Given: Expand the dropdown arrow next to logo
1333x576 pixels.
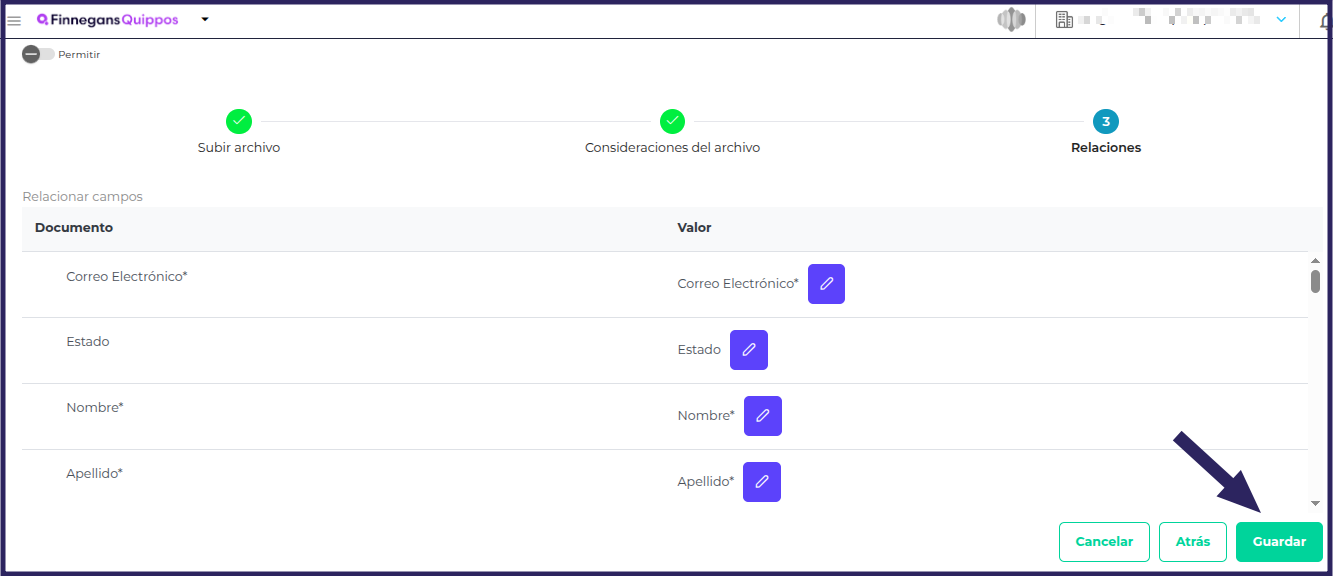Looking at the screenshot, I should pos(205,19).
